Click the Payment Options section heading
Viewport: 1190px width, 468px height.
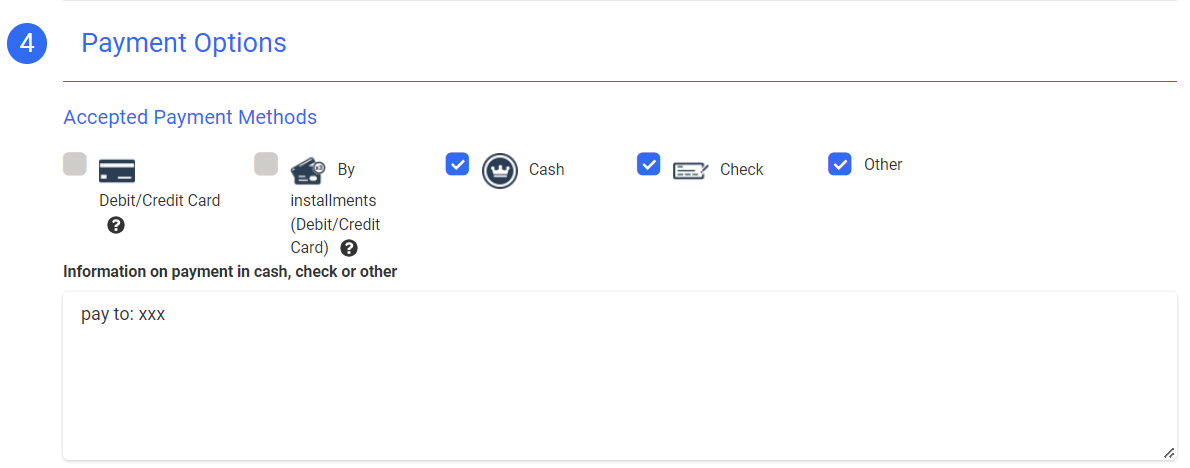coord(184,43)
